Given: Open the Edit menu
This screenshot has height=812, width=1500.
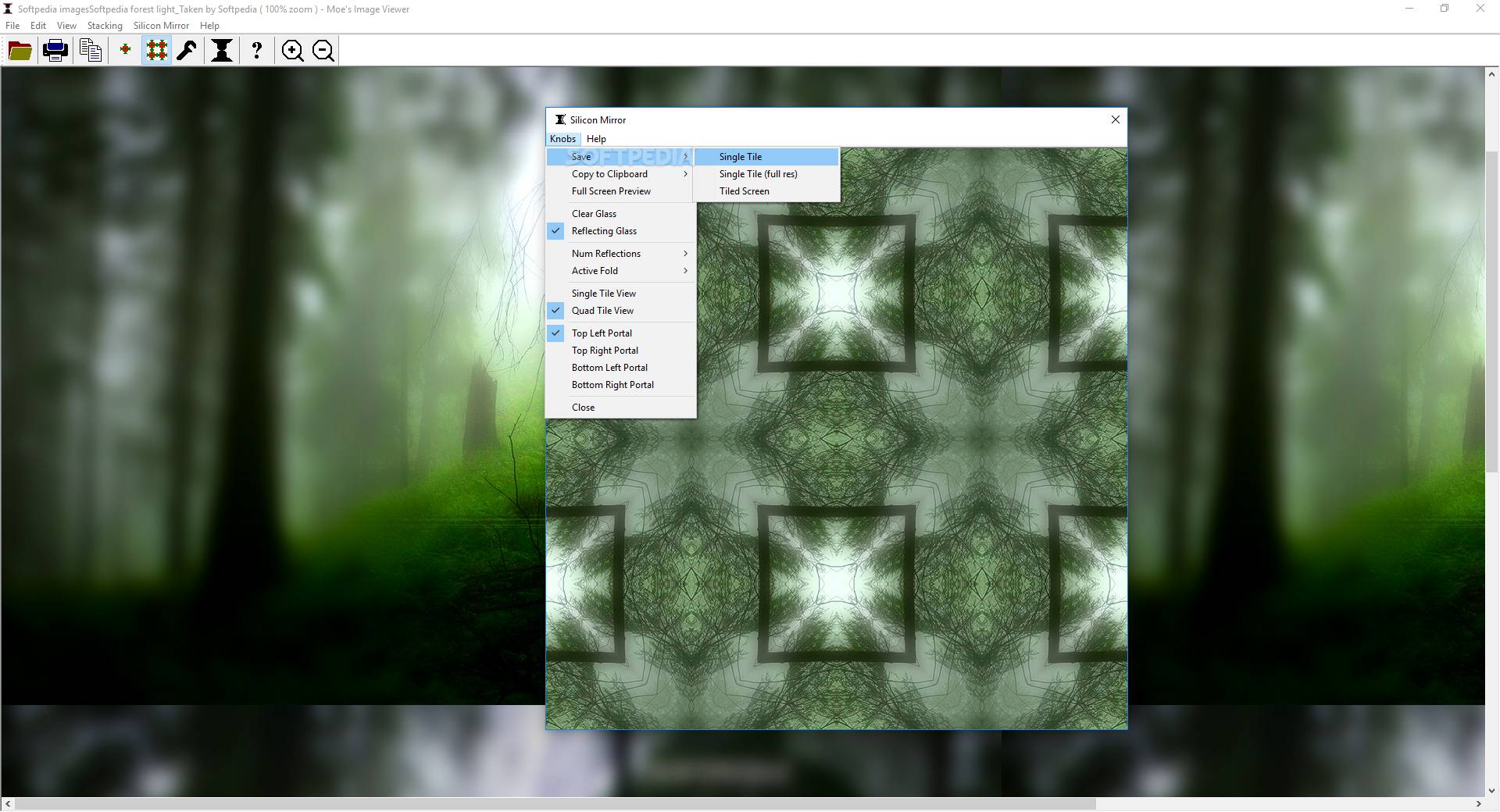Looking at the screenshot, I should pos(37,25).
